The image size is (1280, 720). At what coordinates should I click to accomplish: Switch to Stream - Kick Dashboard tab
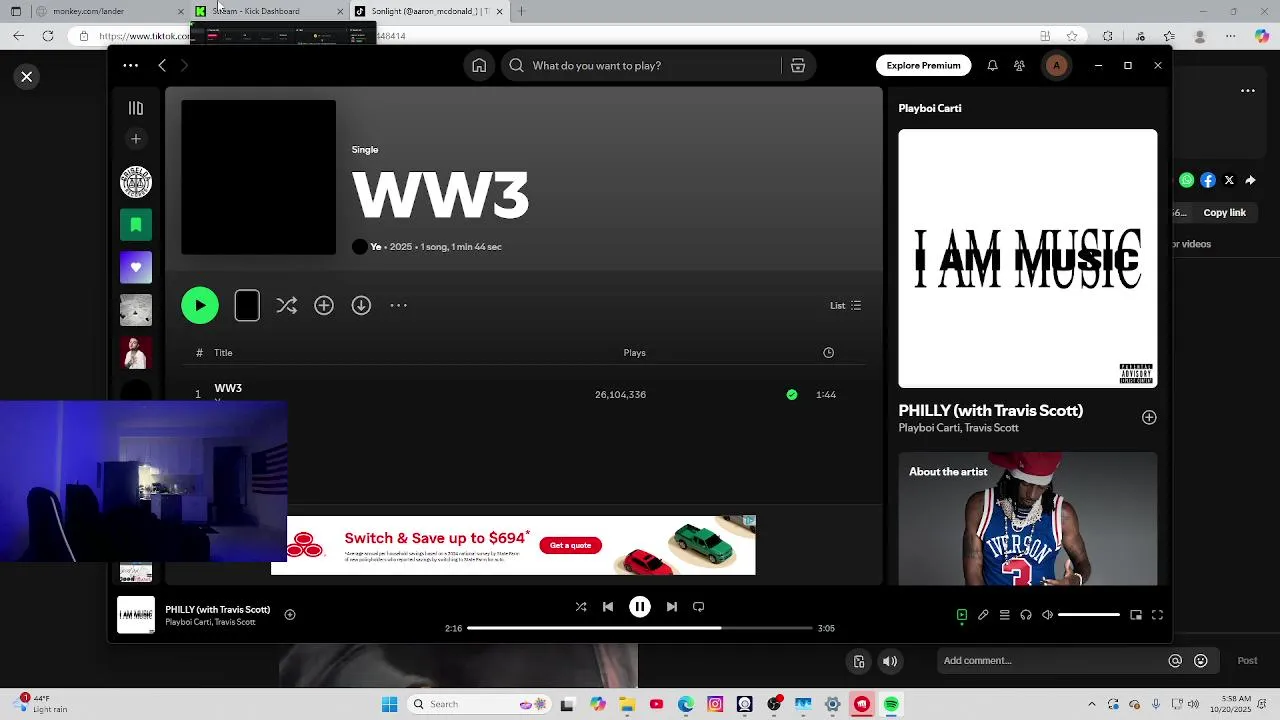click(270, 11)
